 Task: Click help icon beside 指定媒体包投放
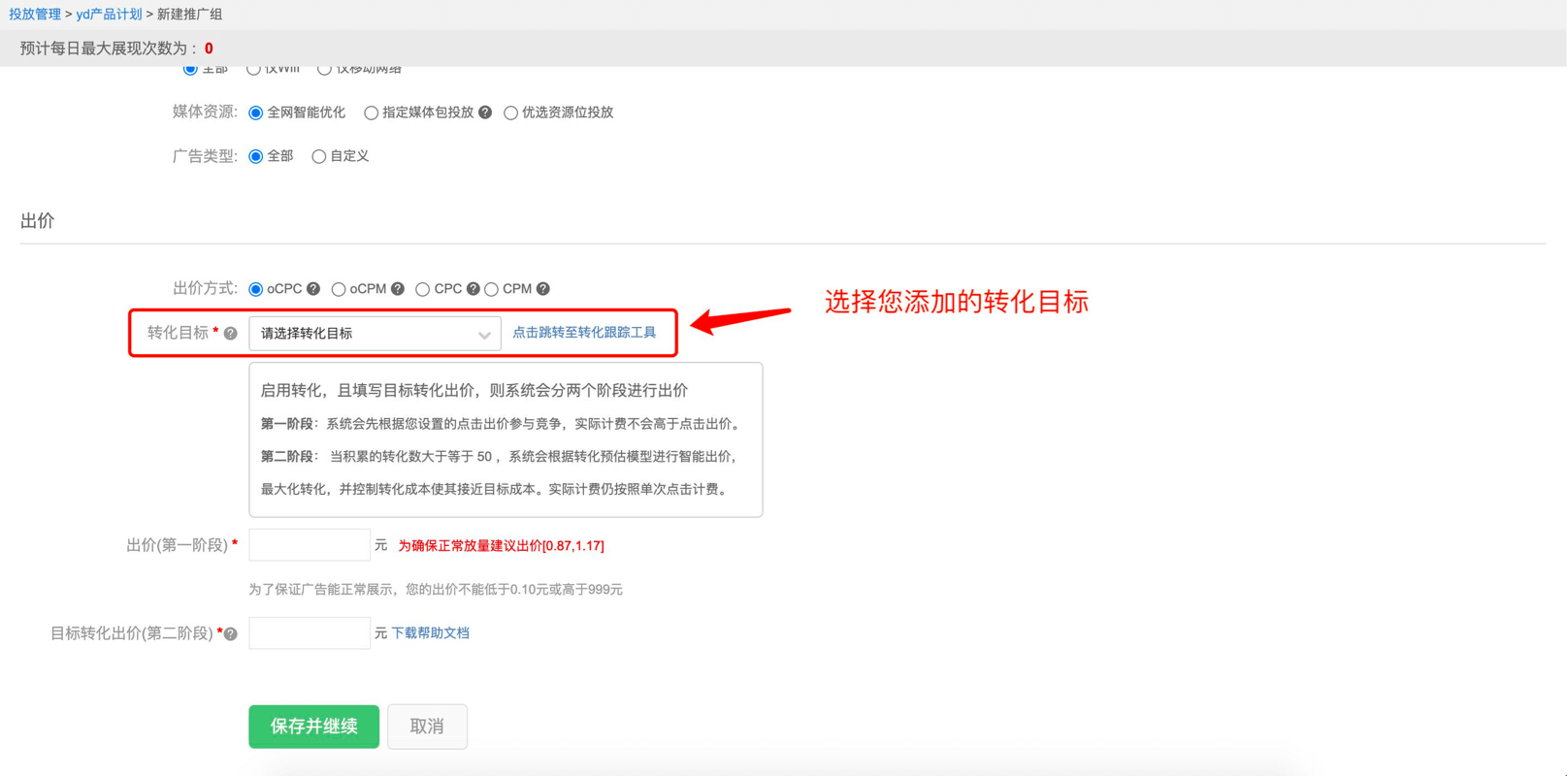[x=485, y=113]
